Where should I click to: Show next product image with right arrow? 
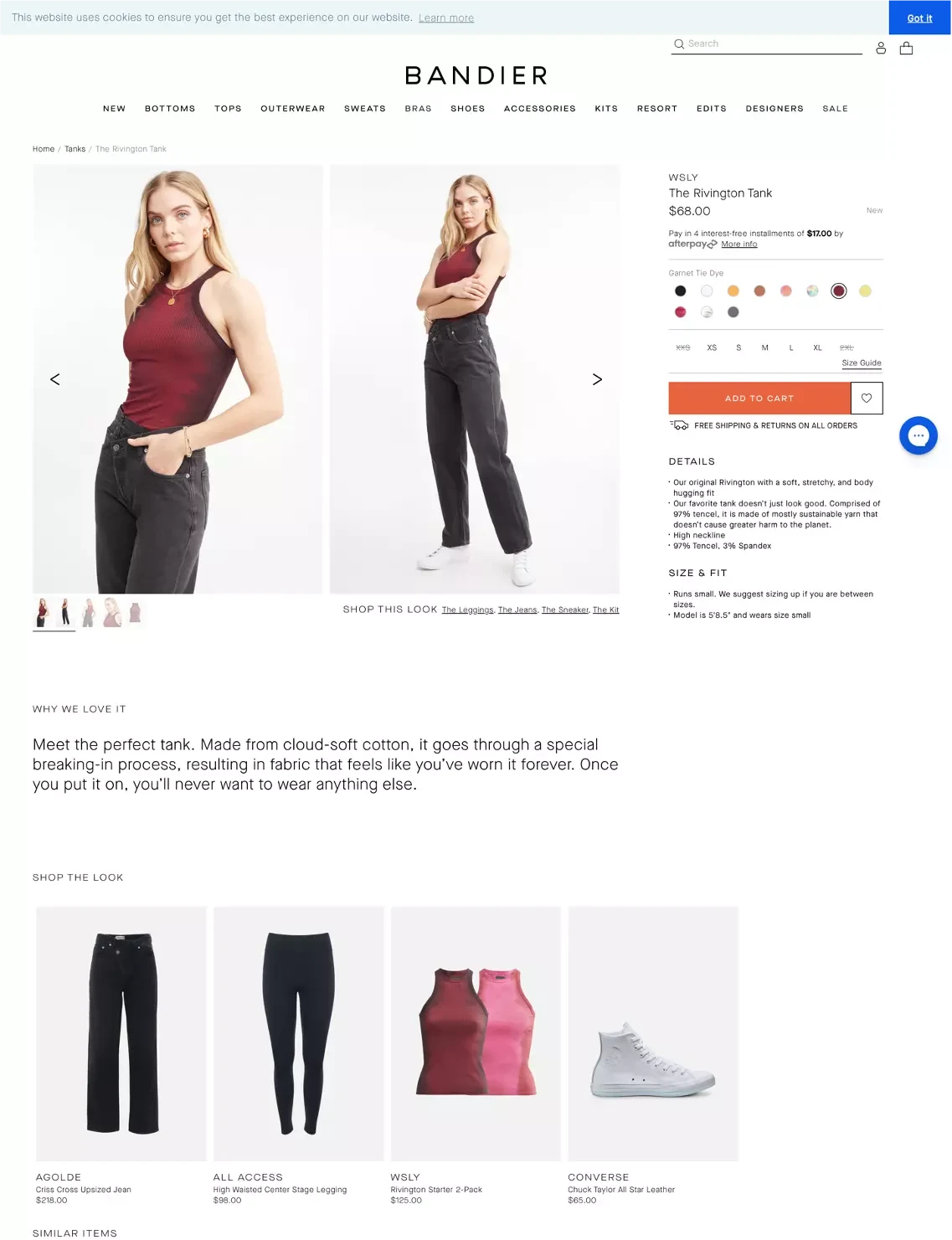[597, 379]
